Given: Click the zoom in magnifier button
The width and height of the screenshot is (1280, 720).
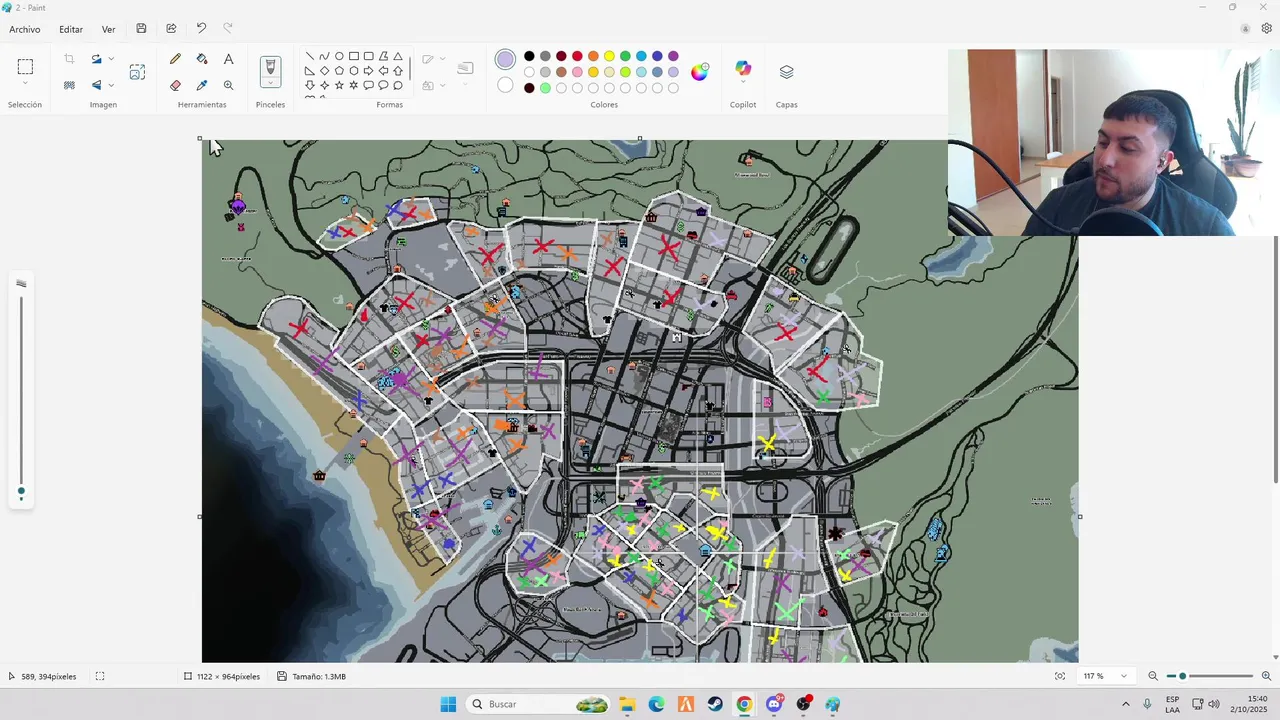Looking at the screenshot, I should pos(1266,676).
